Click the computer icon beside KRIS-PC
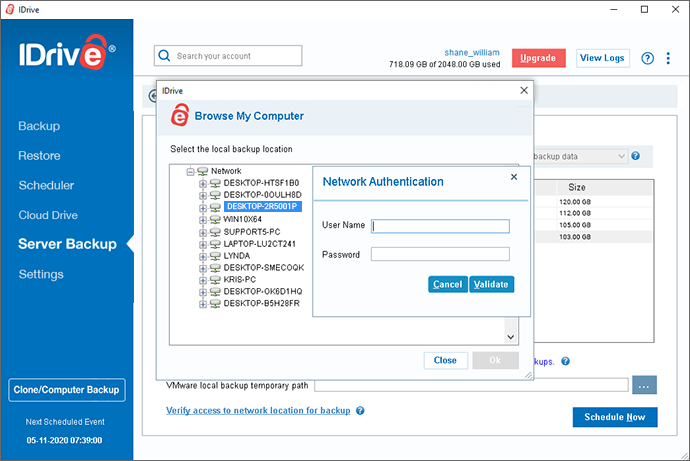Viewport: 690px width, 461px height. (x=215, y=280)
